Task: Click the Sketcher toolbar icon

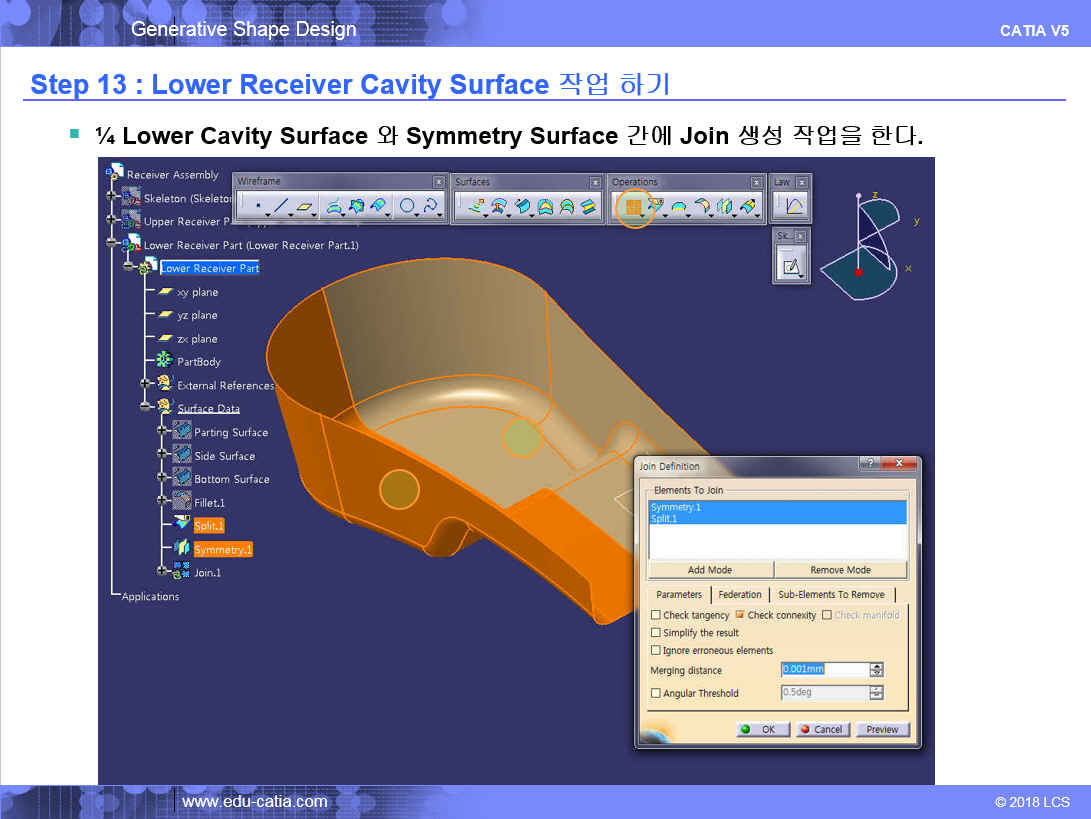Action: point(791,266)
